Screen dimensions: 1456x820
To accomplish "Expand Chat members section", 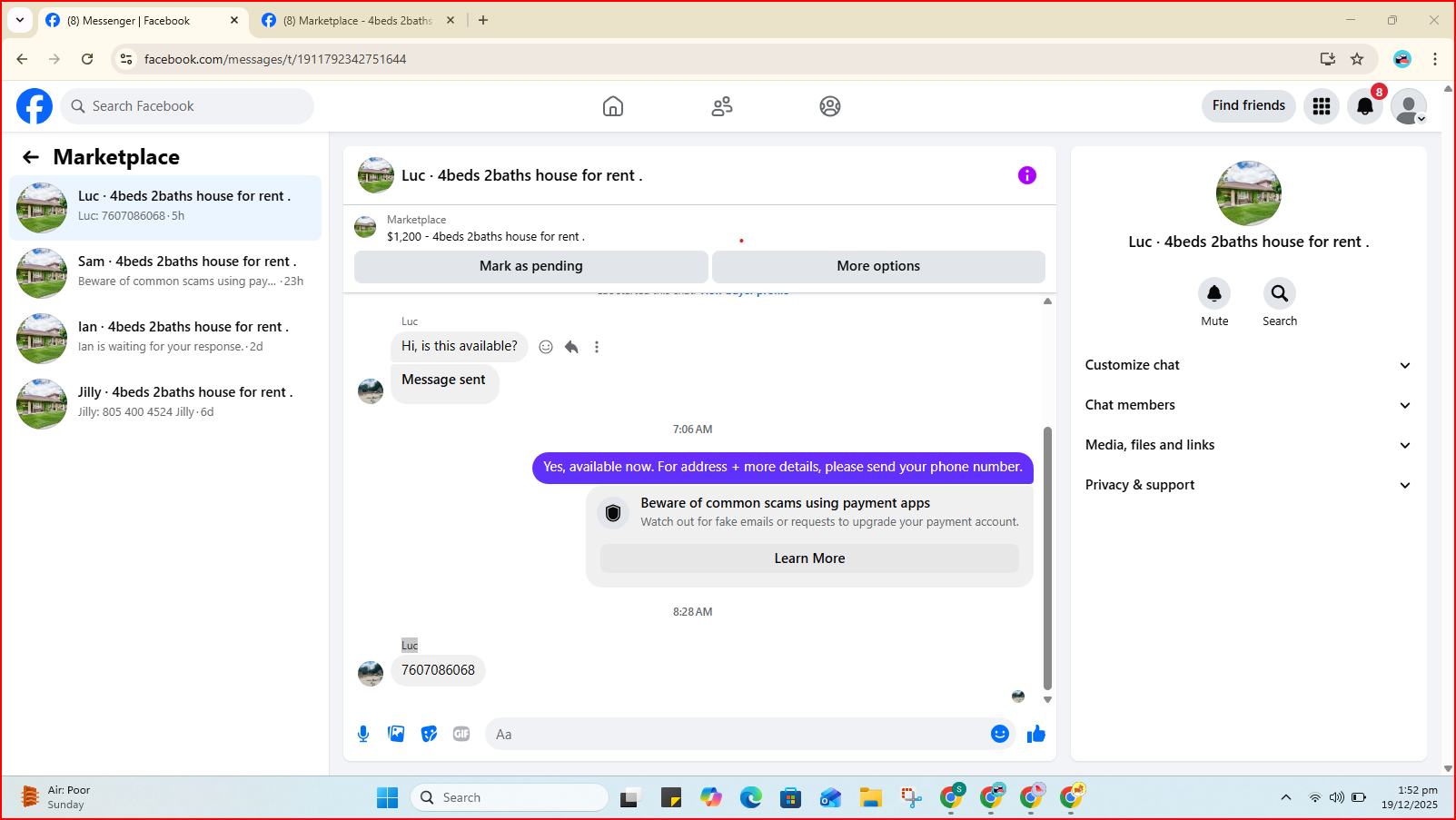I will point(1248,405).
